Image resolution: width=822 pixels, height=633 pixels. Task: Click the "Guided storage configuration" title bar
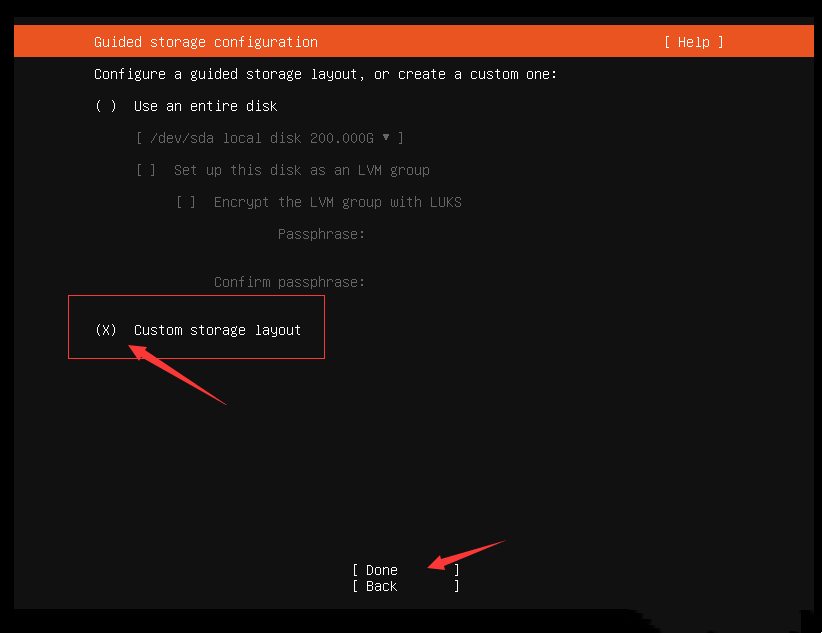(x=205, y=41)
